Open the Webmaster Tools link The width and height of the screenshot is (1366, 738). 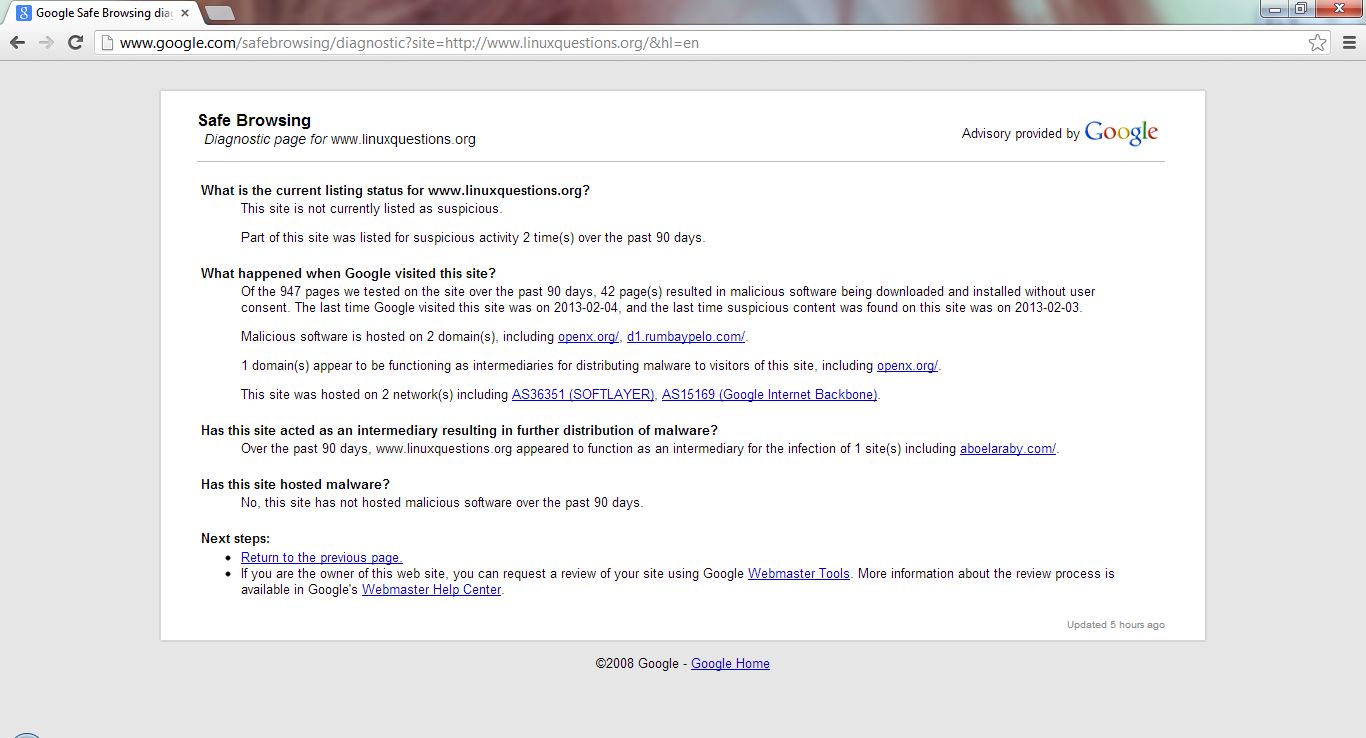pyautogui.click(x=799, y=574)
